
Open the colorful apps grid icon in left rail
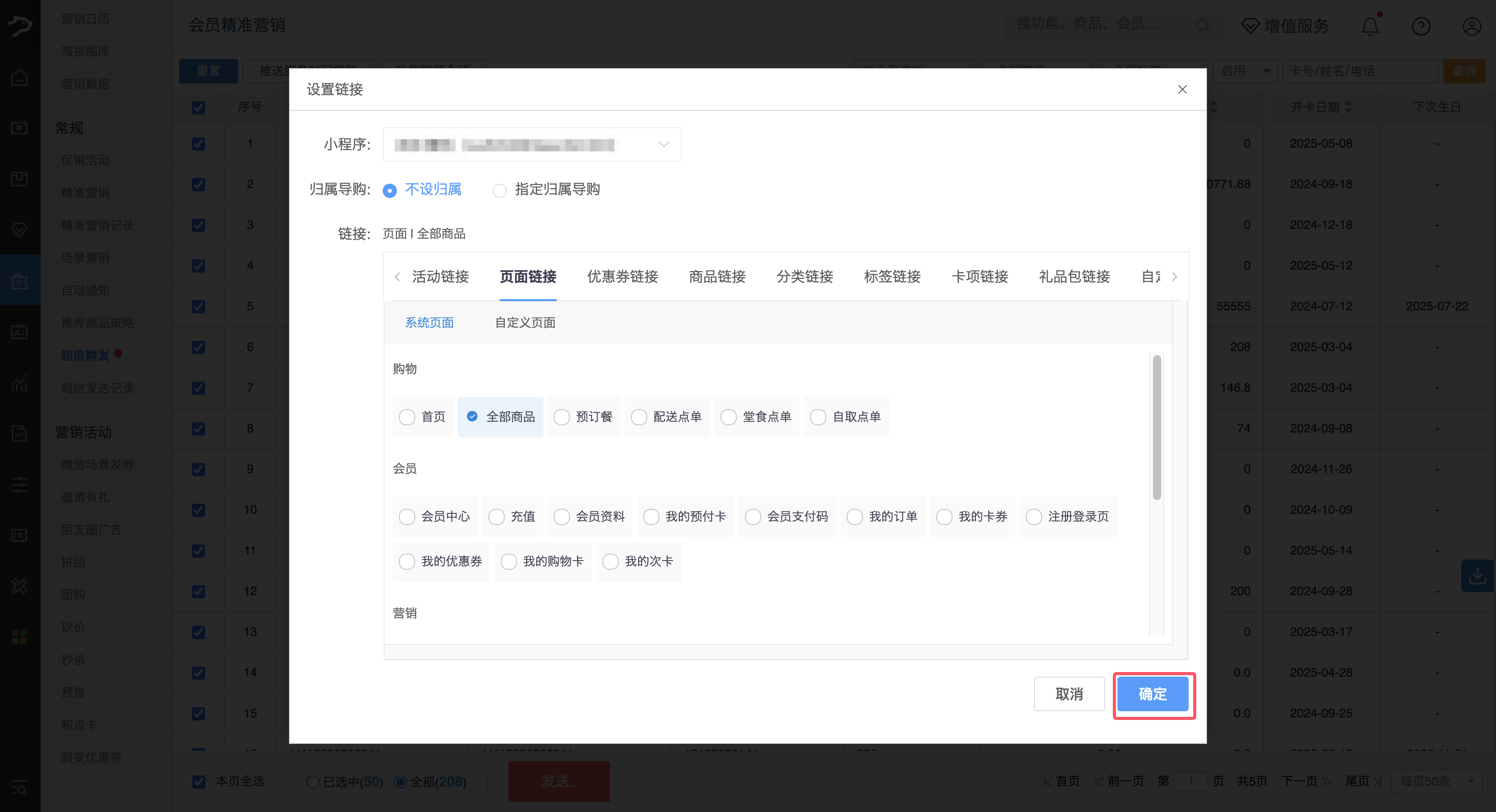pos(20,637)
